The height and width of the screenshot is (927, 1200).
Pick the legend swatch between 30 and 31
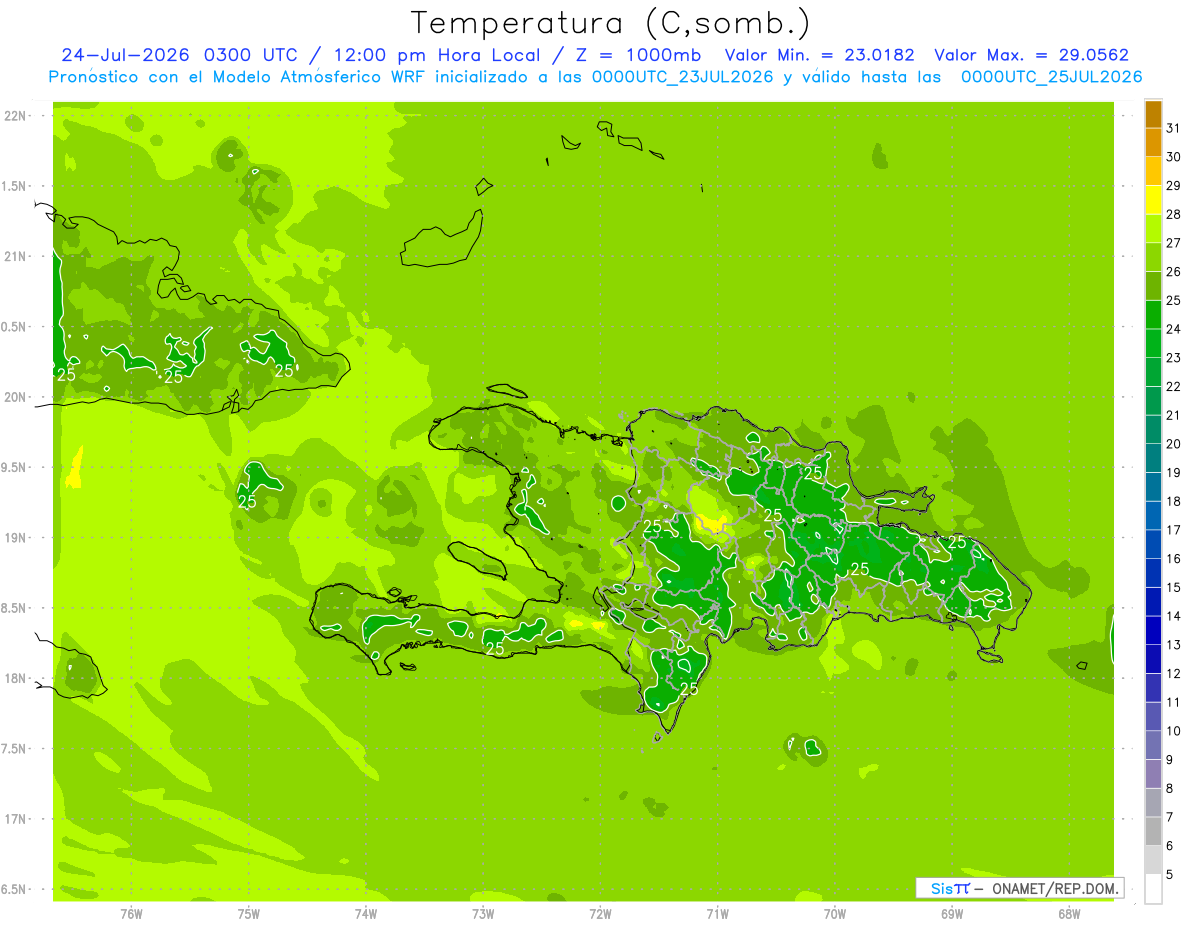[x=1153, y=143]
